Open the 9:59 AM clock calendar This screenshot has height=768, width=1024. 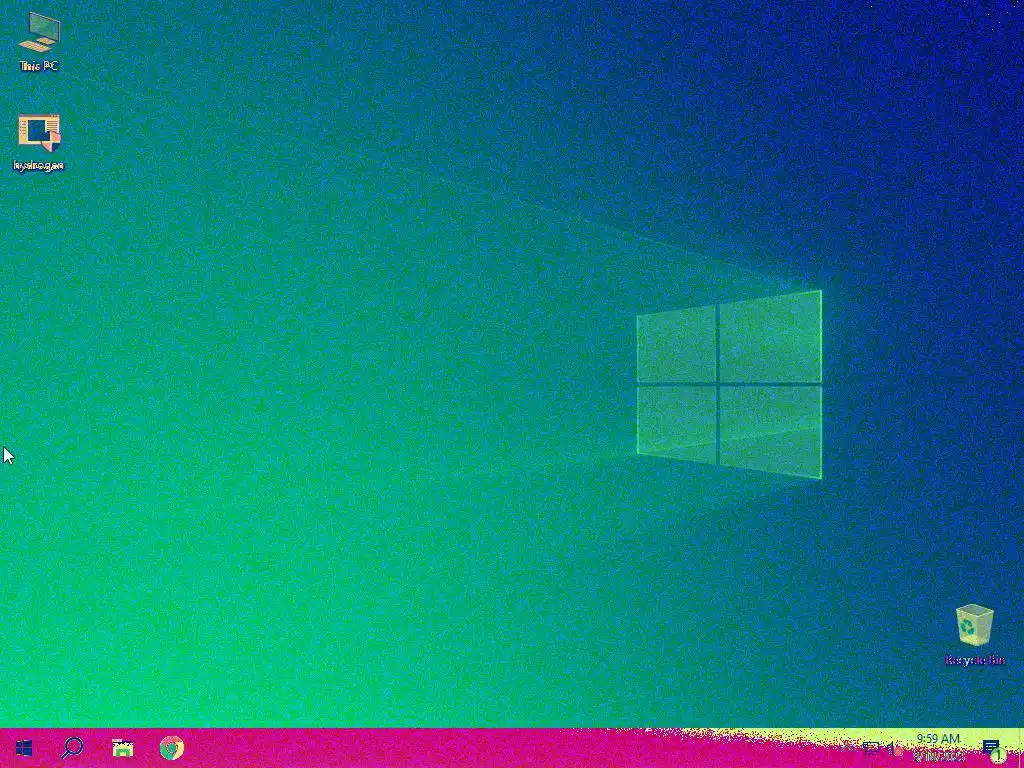click(x=938, y=747)
